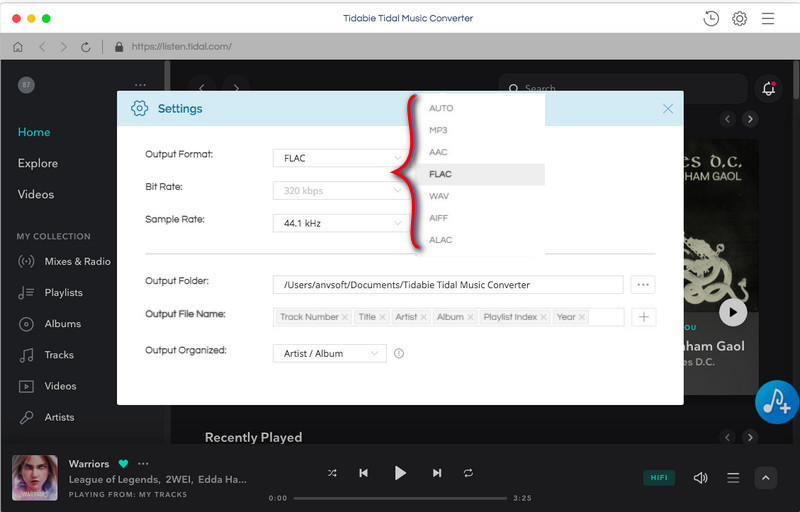
Task: Toggle the HIFI quality badge
Action: (659, 478)
